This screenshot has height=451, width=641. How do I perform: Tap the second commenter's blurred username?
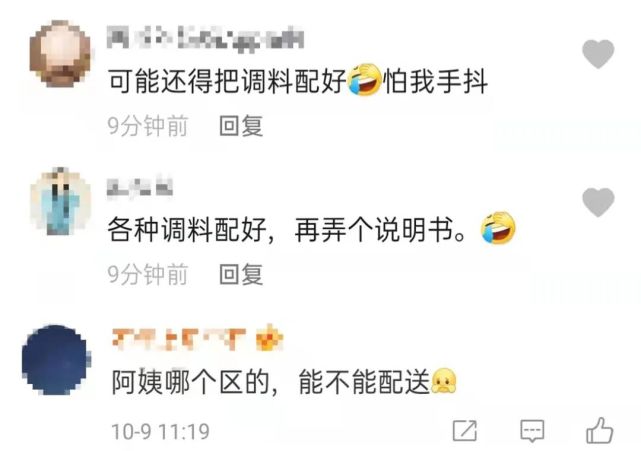(x=140, y=187)
